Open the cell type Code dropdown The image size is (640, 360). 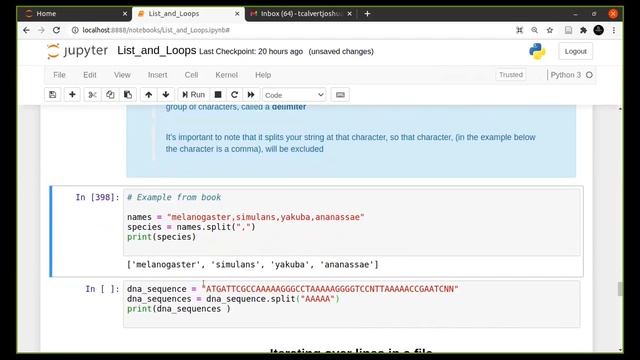pyautogui.click(x=294, y=95)
